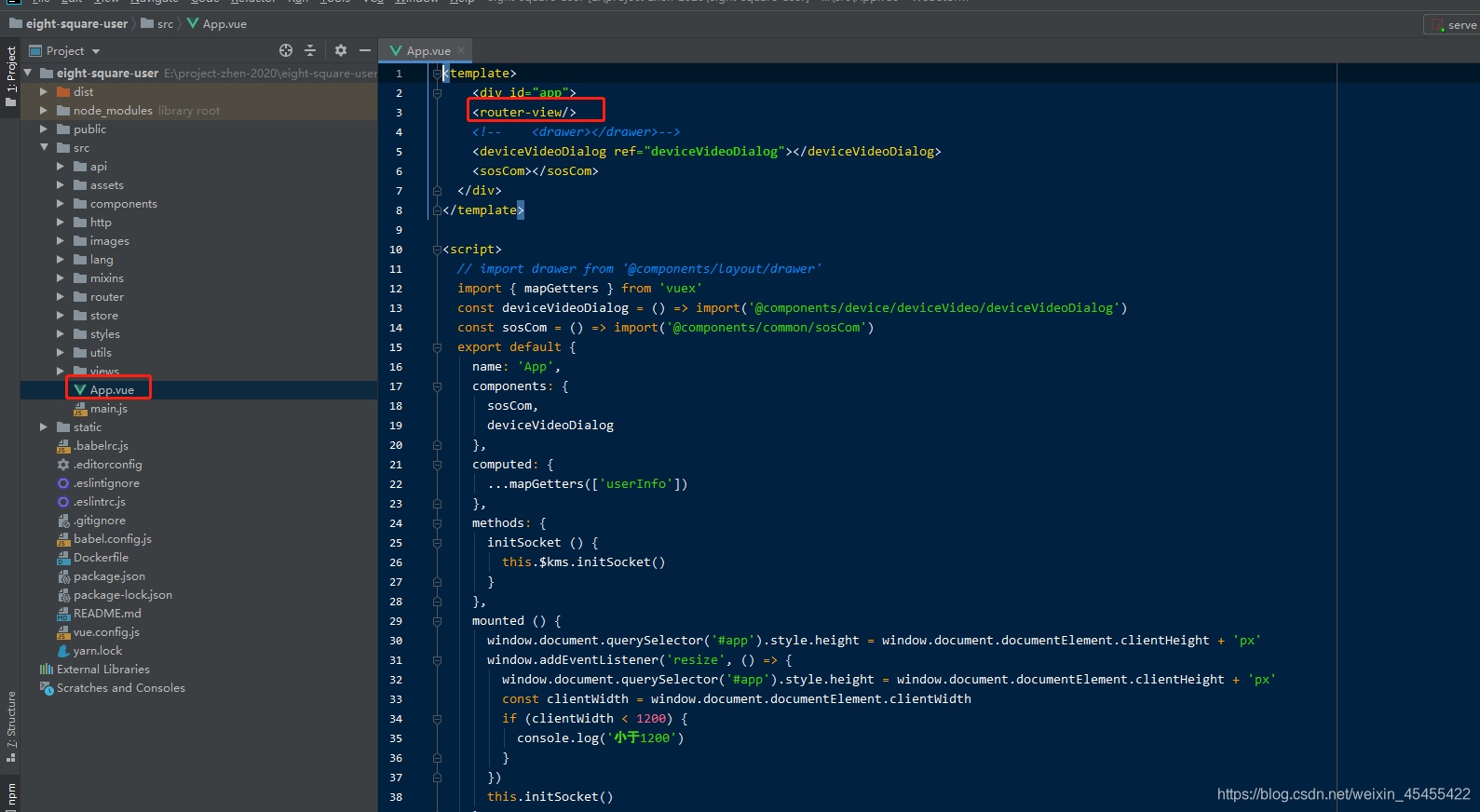Click the External Libraries icon
This screenshot has width=1480, height=812.
click(47, 669)
